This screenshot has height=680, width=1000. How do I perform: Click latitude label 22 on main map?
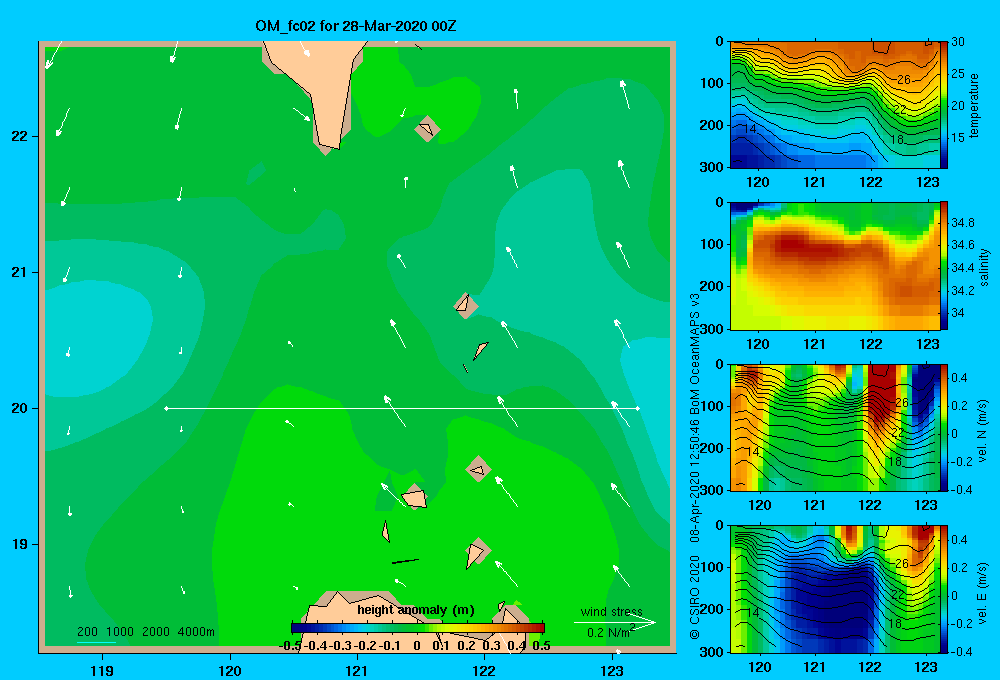(x=19, y=136)
